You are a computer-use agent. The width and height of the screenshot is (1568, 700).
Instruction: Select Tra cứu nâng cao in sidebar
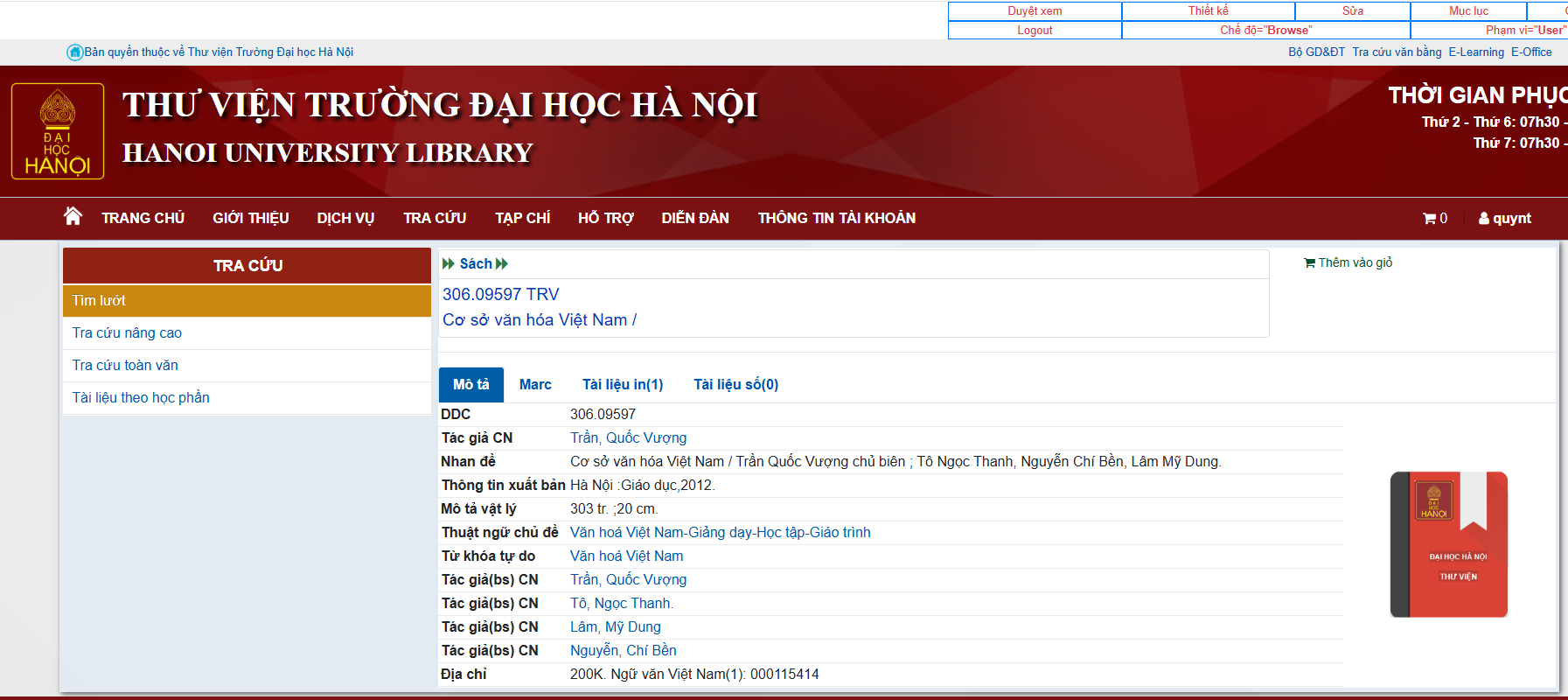127,333
